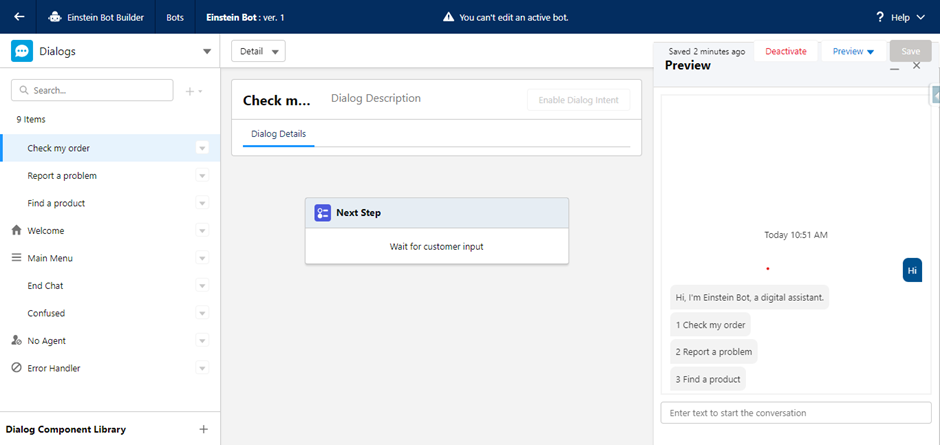Close the Preview panel
This screenshot has height=445, width=940.
tap(916, 65)
